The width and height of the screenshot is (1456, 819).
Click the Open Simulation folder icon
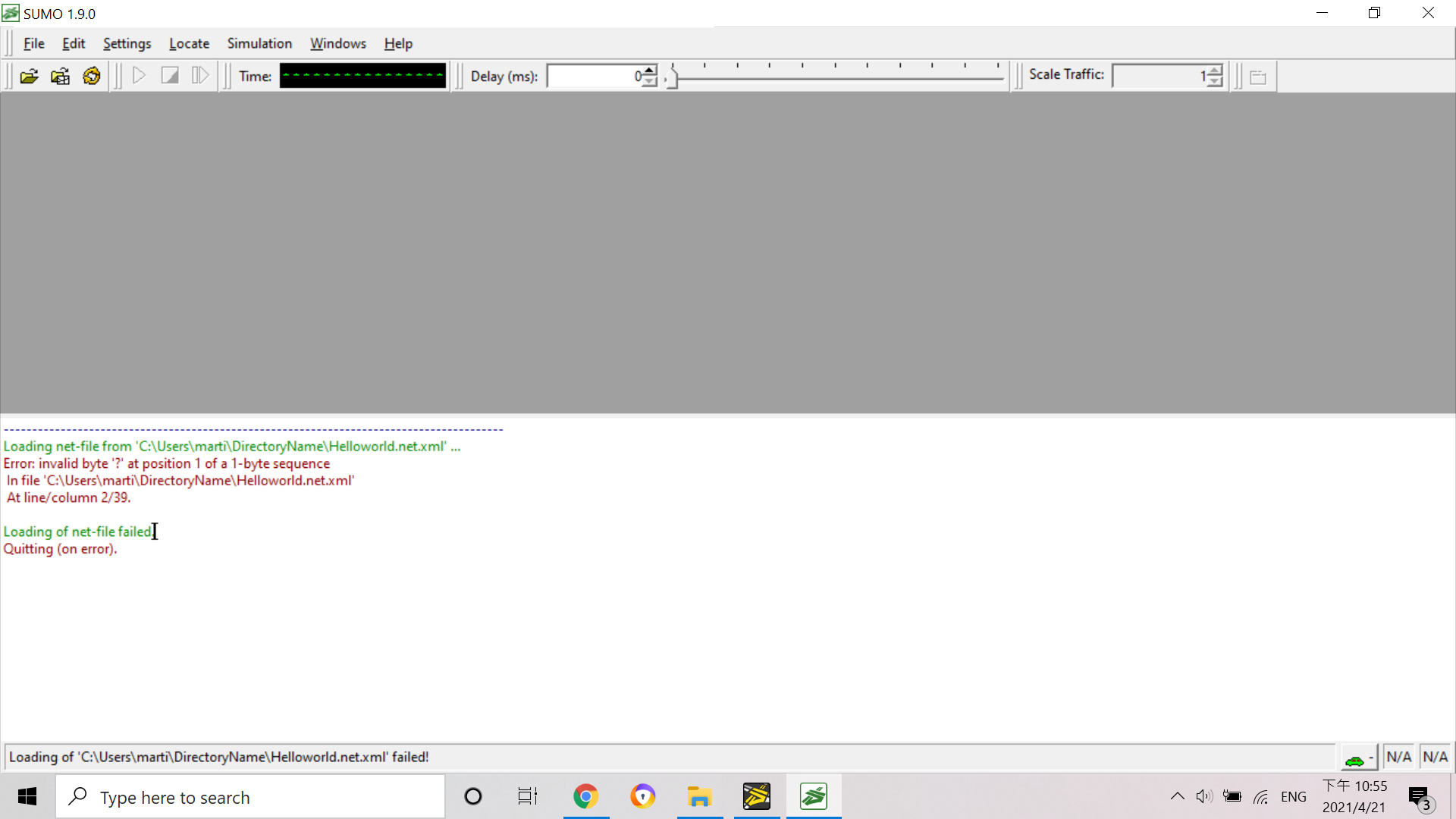coord(29,76)
